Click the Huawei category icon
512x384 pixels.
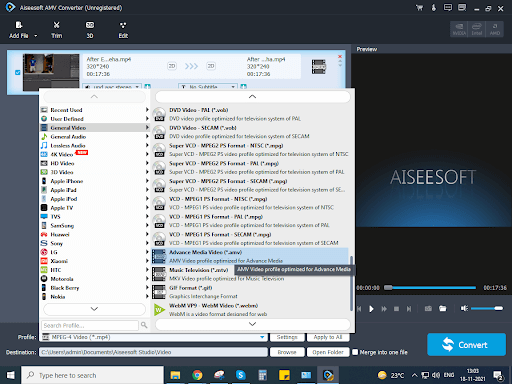coord(44,234)
